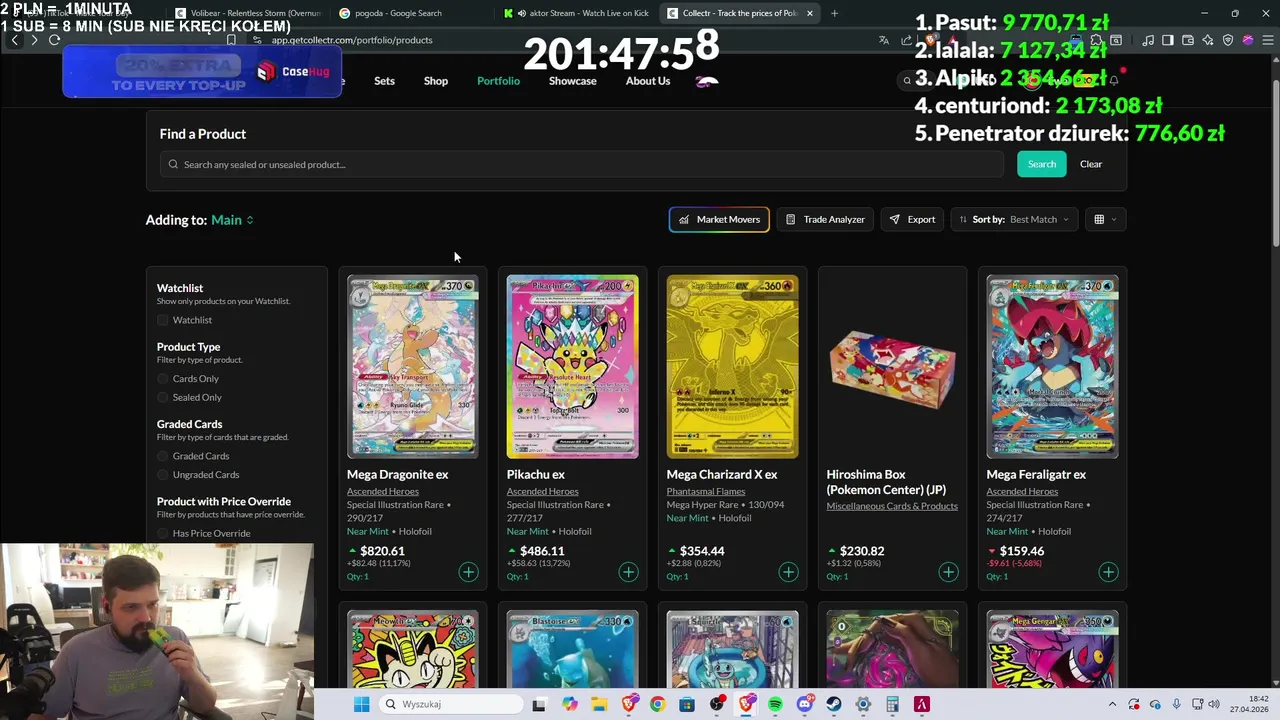Image resolution: width=1280 pixels, height=720 pixels.
Task: Open the notifications bell in Collectr header
Action: point(1113,81)
